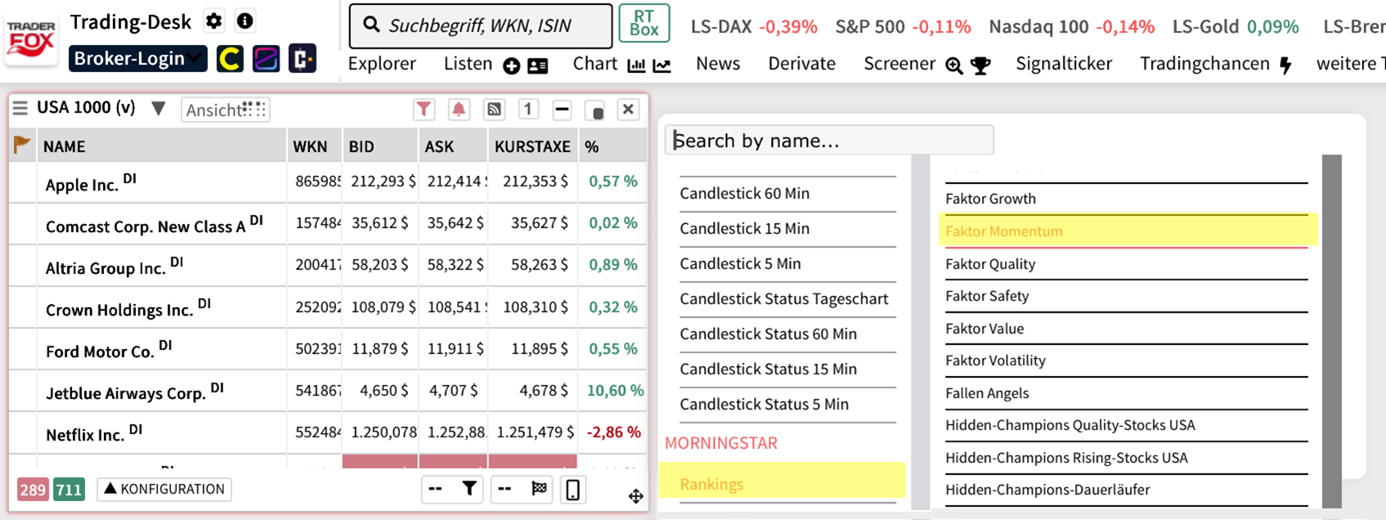Image resolution: width=1386 pixels, height=520 pixels.
Task: Click the line chart icon next to Chart
Action: tap(661, 66)
